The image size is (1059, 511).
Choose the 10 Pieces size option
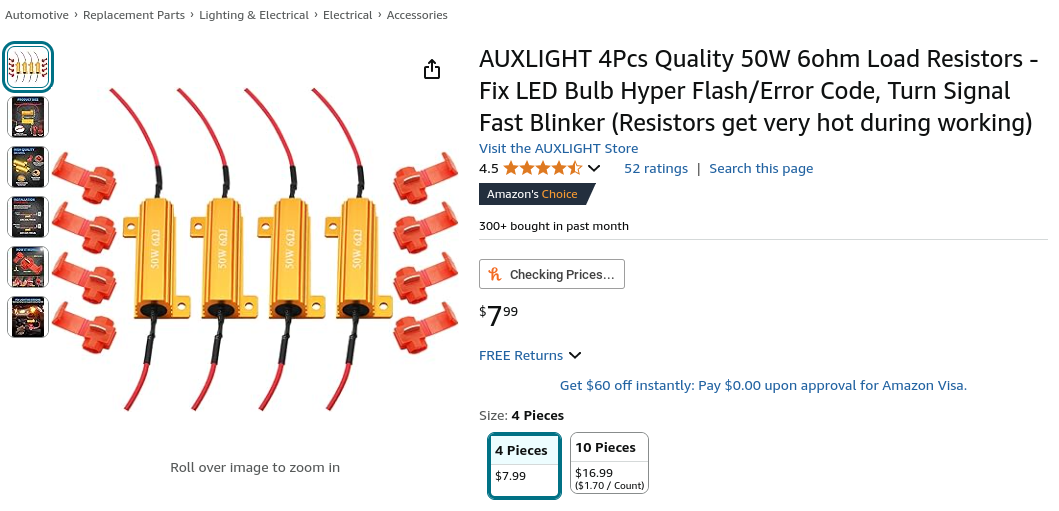pyautogui.click(x=609, y=462)
